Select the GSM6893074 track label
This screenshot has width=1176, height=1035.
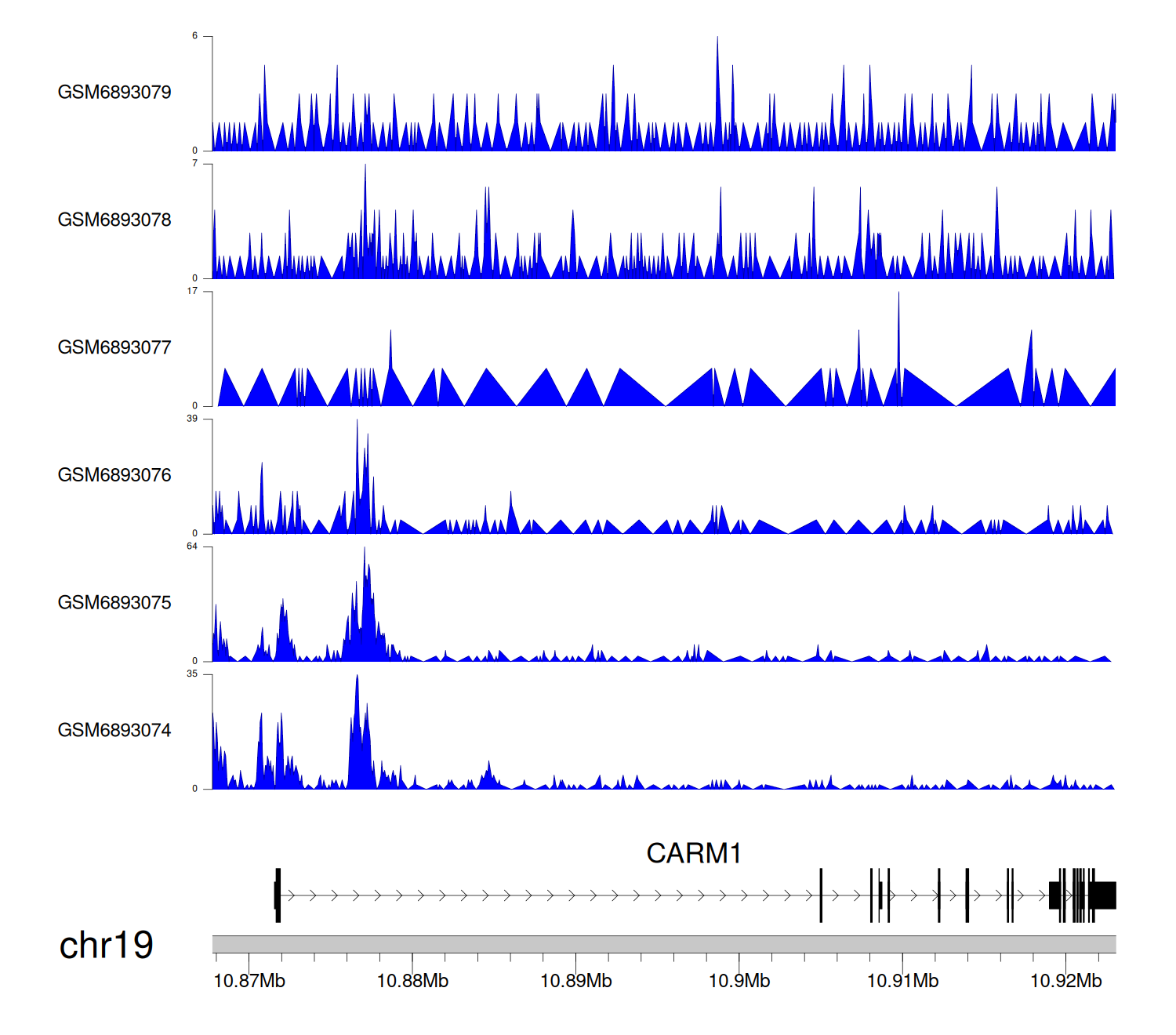(x=114, y=731)
